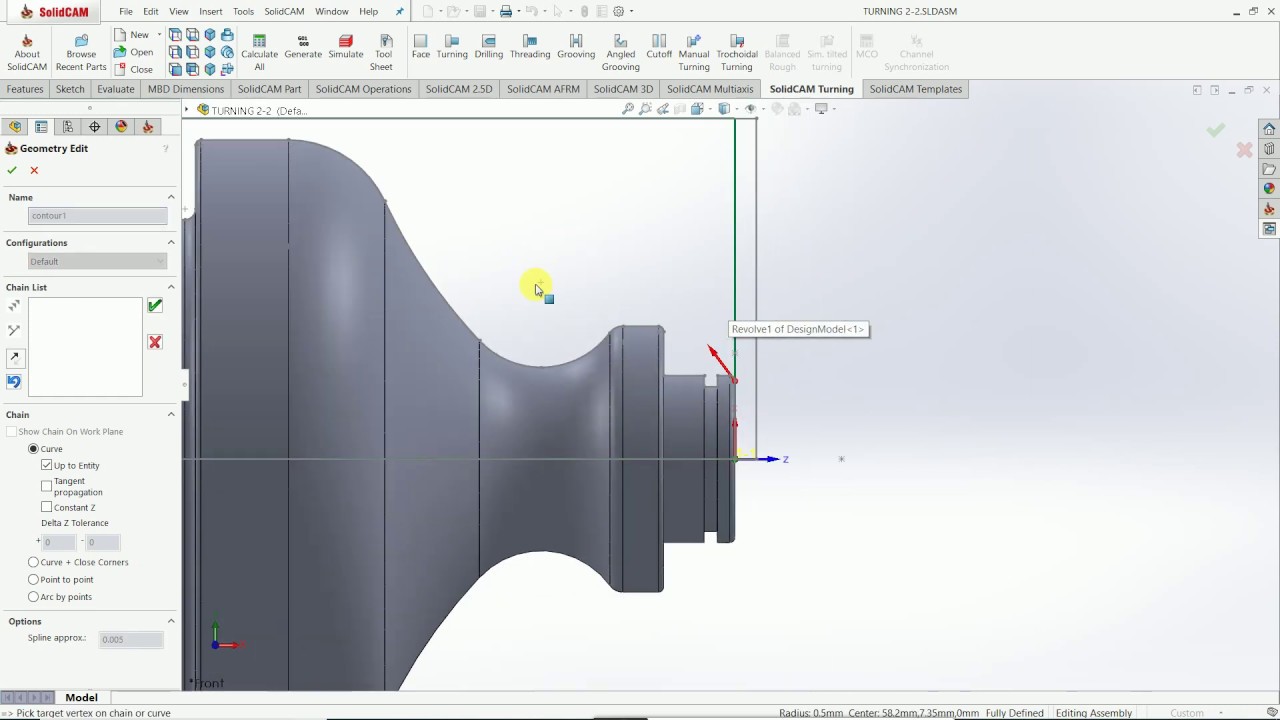Accept Geometry Edit with green checkmark
The height and width of the screenshot is (720, 1280).
point(12,170)
